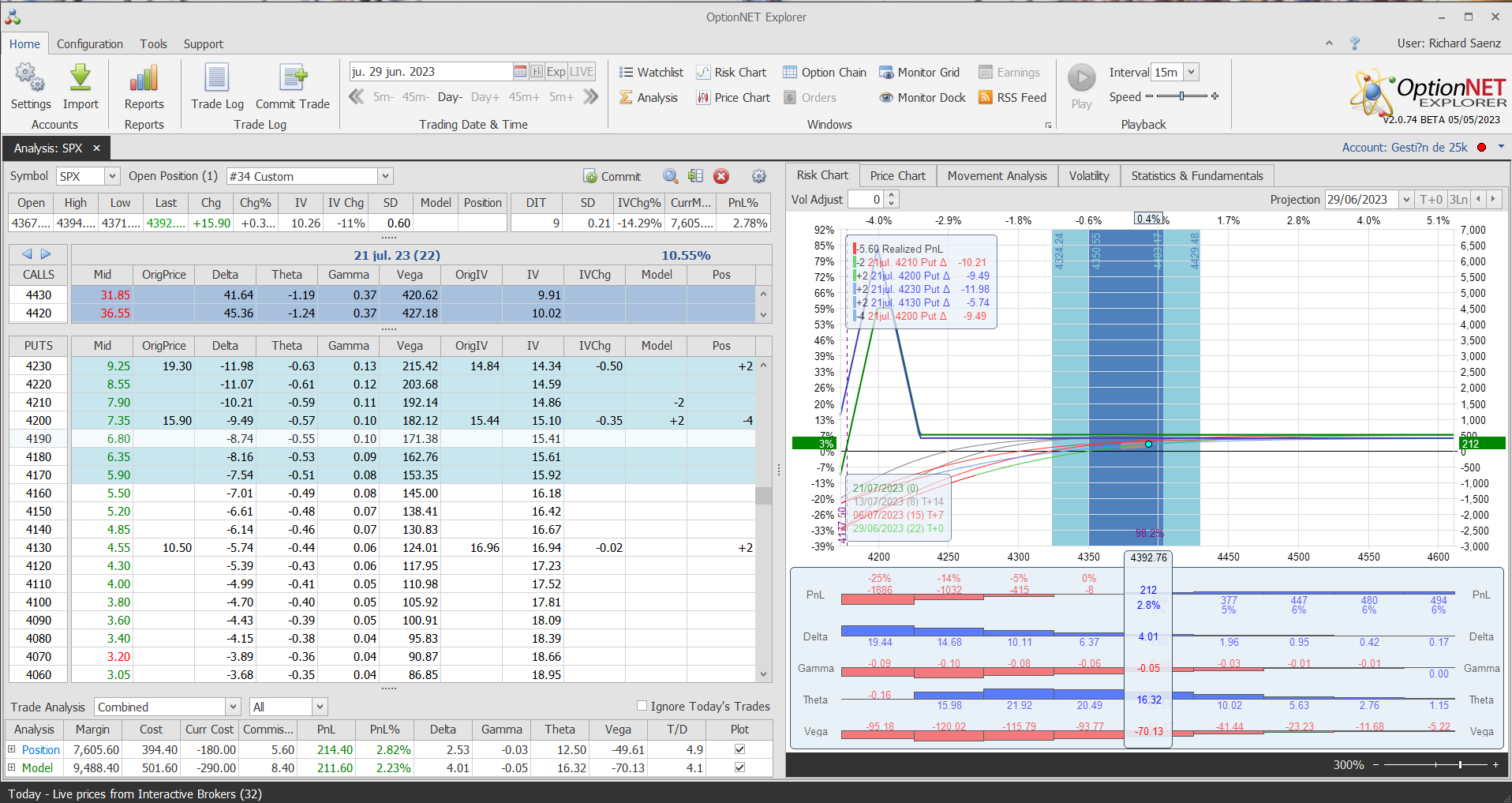Viewport: 1512px width, 803px height.
Task: Click the LIVE button
Action: pos(582,72)
